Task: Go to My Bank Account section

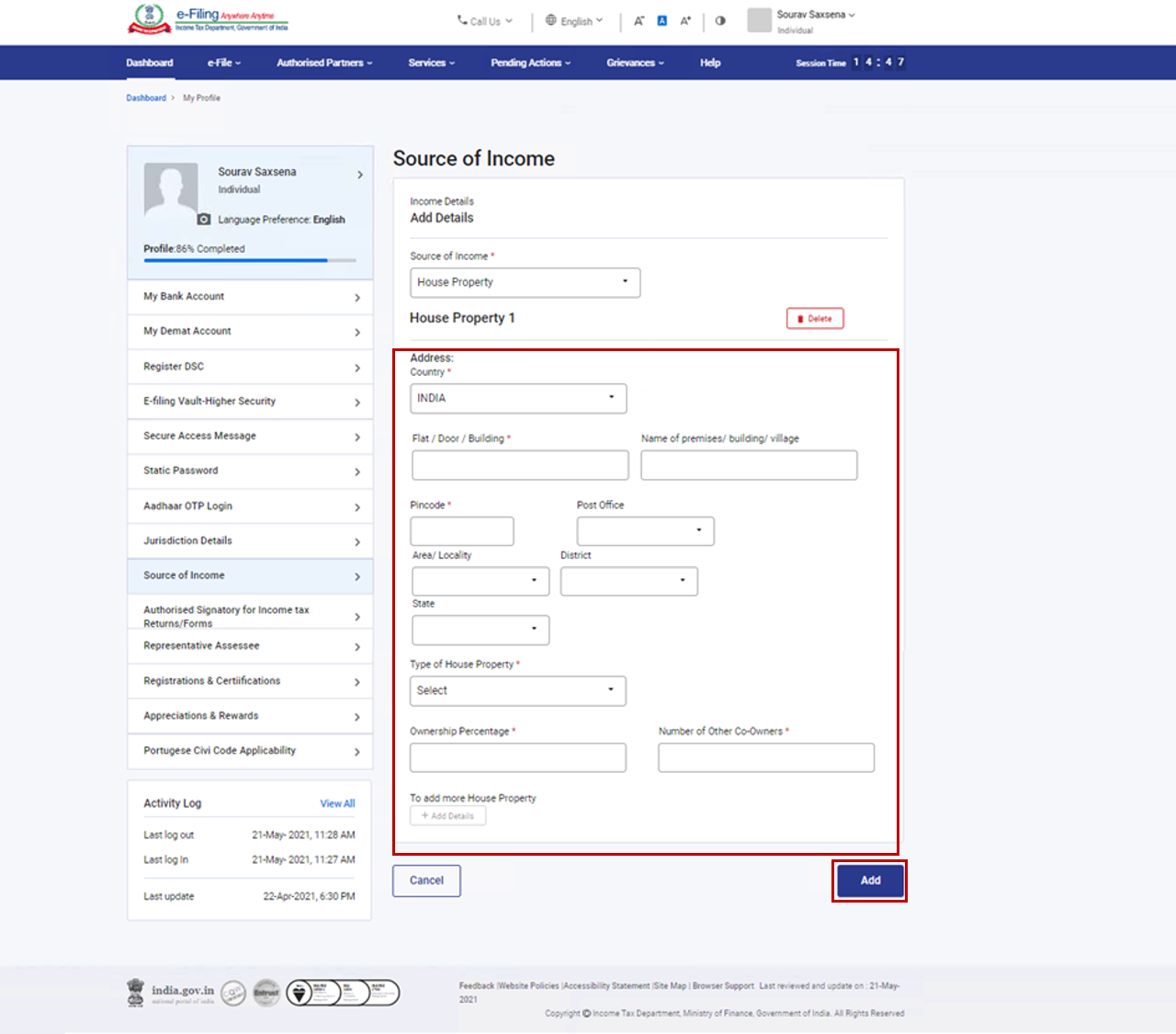Action: coord(250,297)
